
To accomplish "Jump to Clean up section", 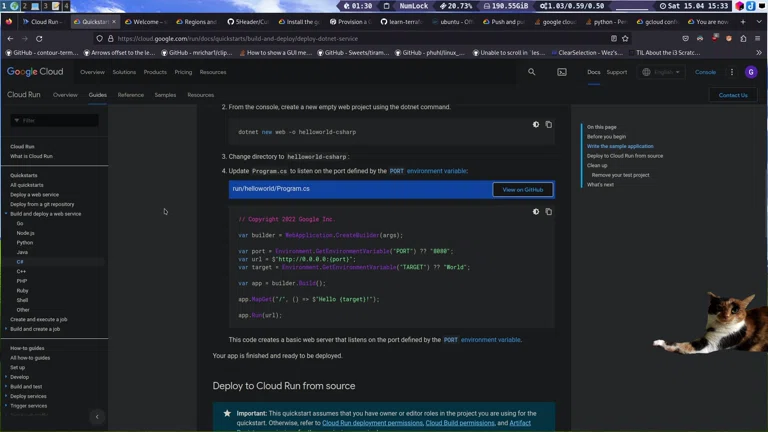I will [x=597, y=166].
